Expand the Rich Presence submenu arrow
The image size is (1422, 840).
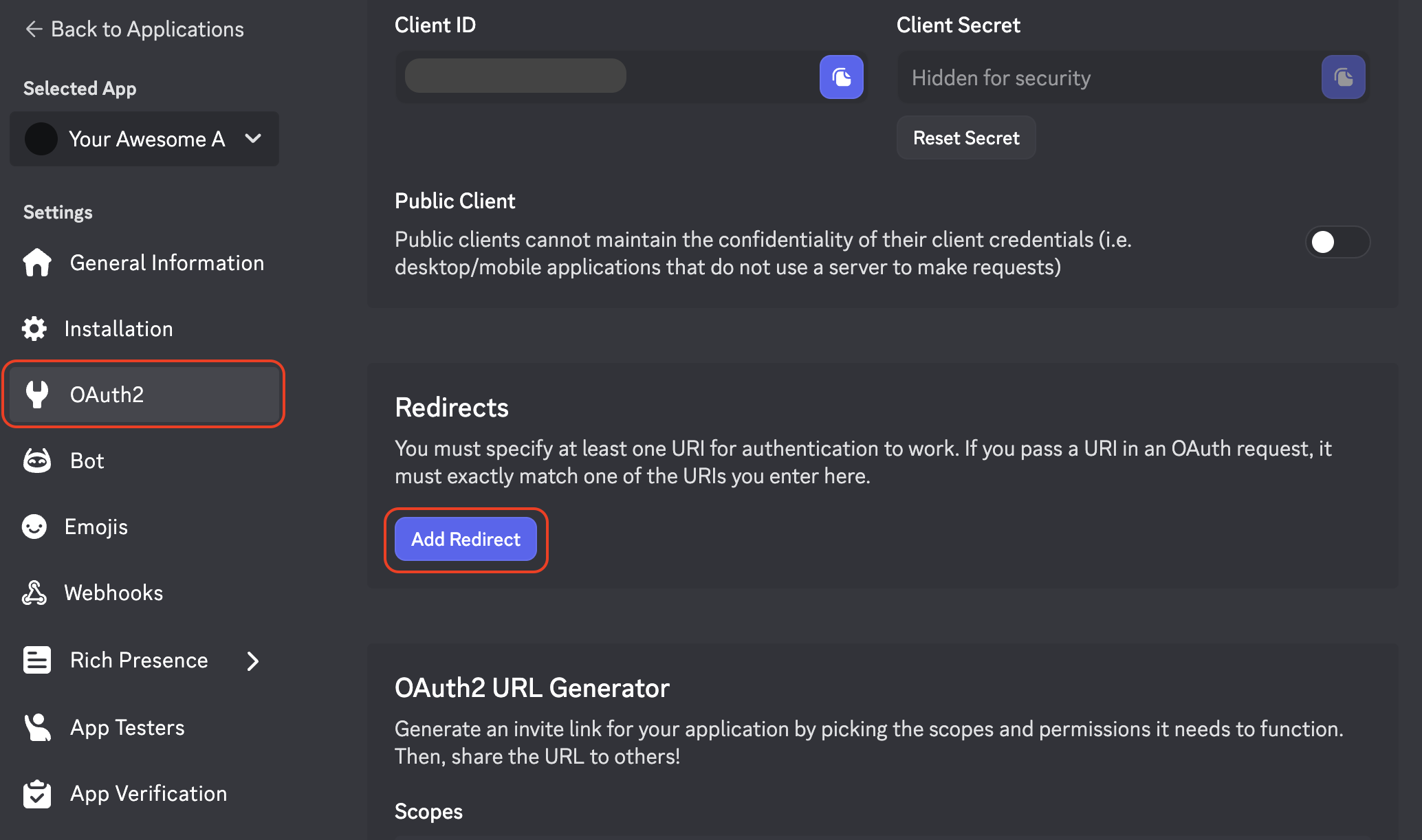pyautogui.click(x=253, y=661)
